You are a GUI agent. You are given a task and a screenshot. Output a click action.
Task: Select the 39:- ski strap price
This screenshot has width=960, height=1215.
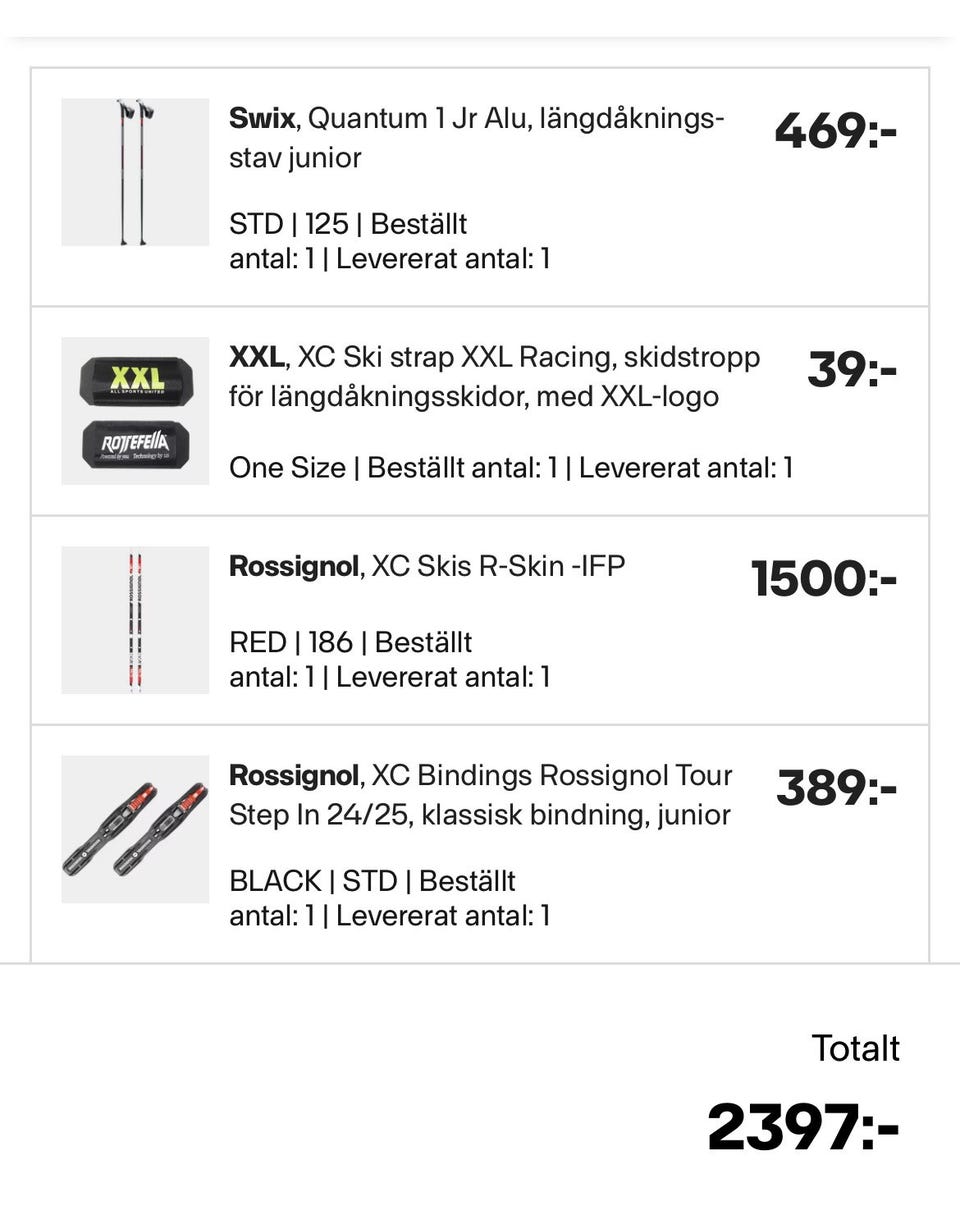pos(852,370)
